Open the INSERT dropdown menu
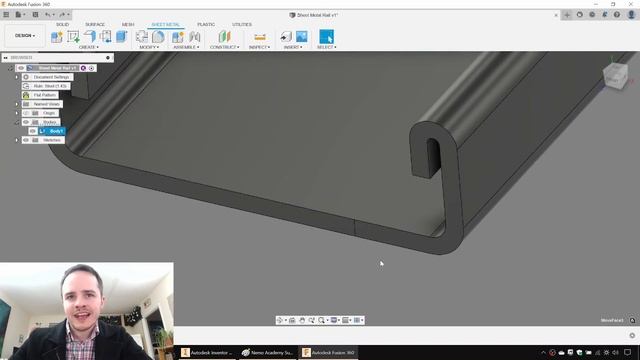640x360 pixels. coord(293,47)
